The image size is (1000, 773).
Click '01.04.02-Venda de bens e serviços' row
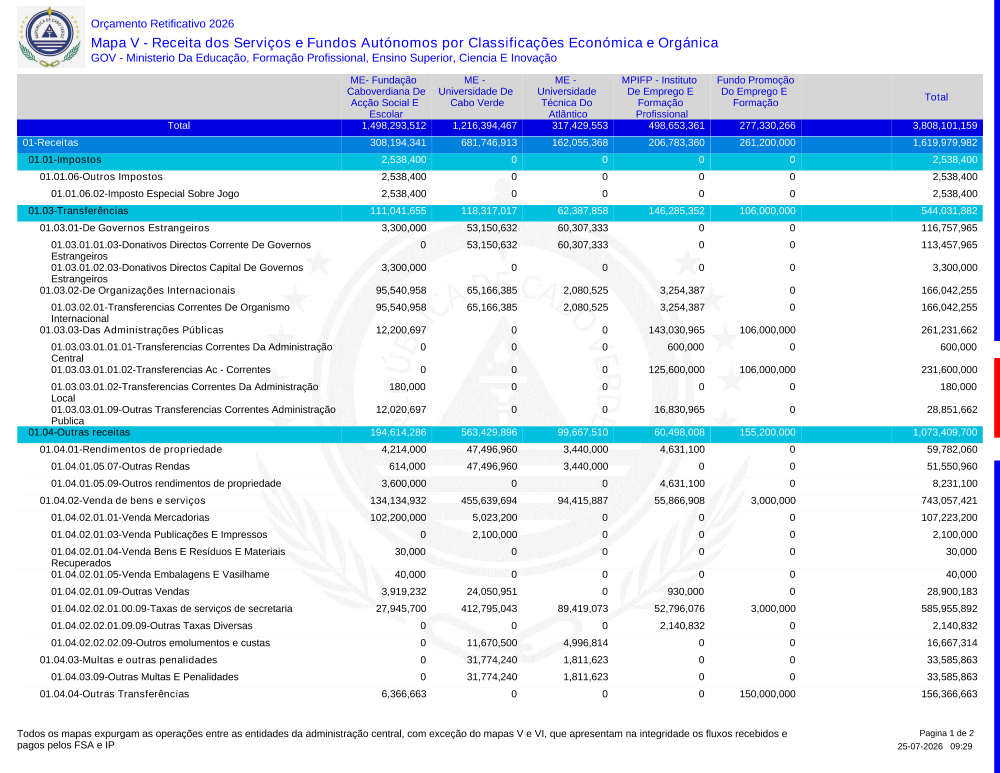(x=499, y=501)
